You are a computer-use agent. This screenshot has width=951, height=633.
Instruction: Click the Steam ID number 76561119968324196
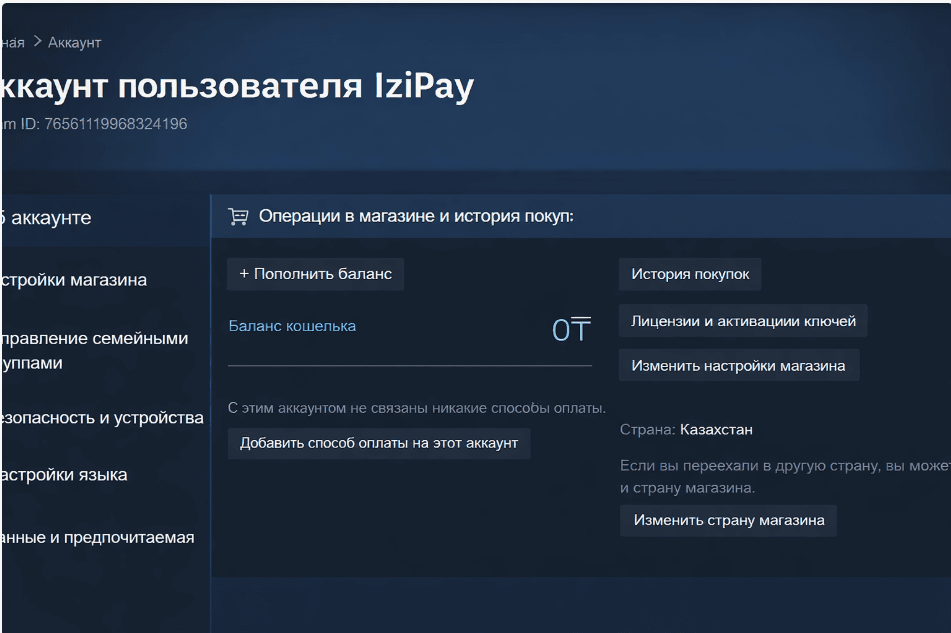click(116, 124)
